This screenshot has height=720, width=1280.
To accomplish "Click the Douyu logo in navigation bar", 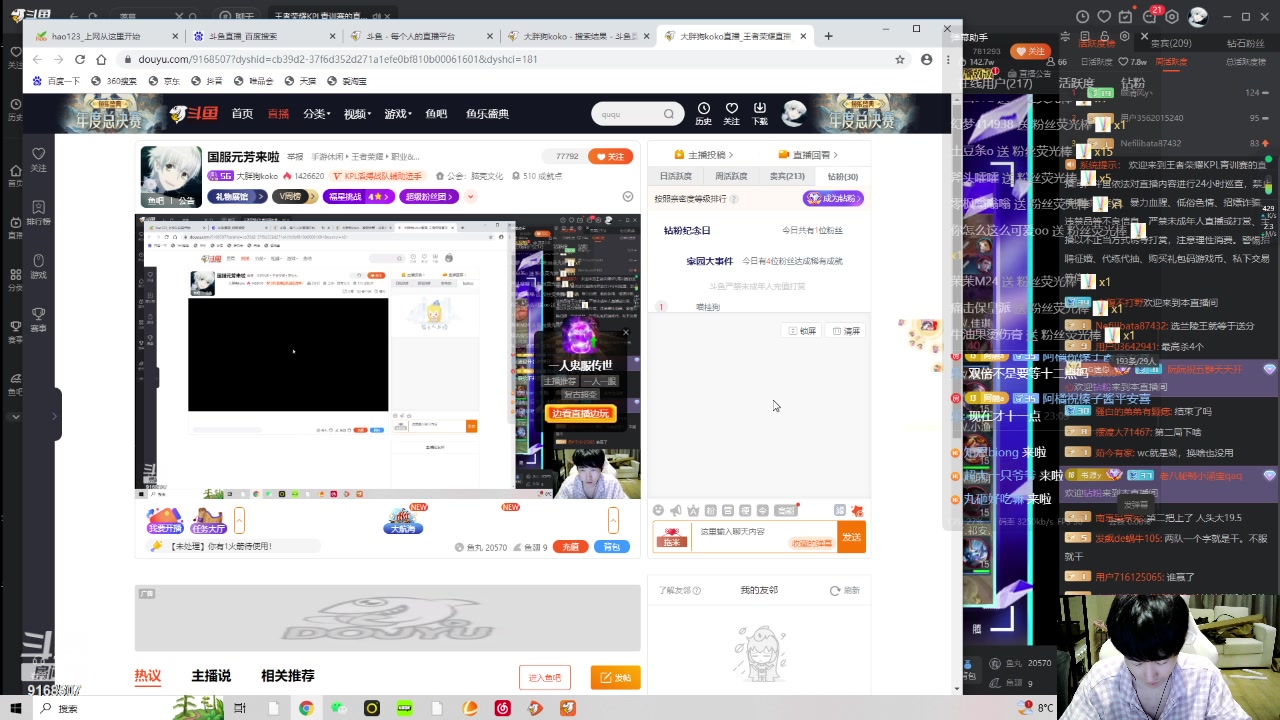I will click(x=193, y=113).
